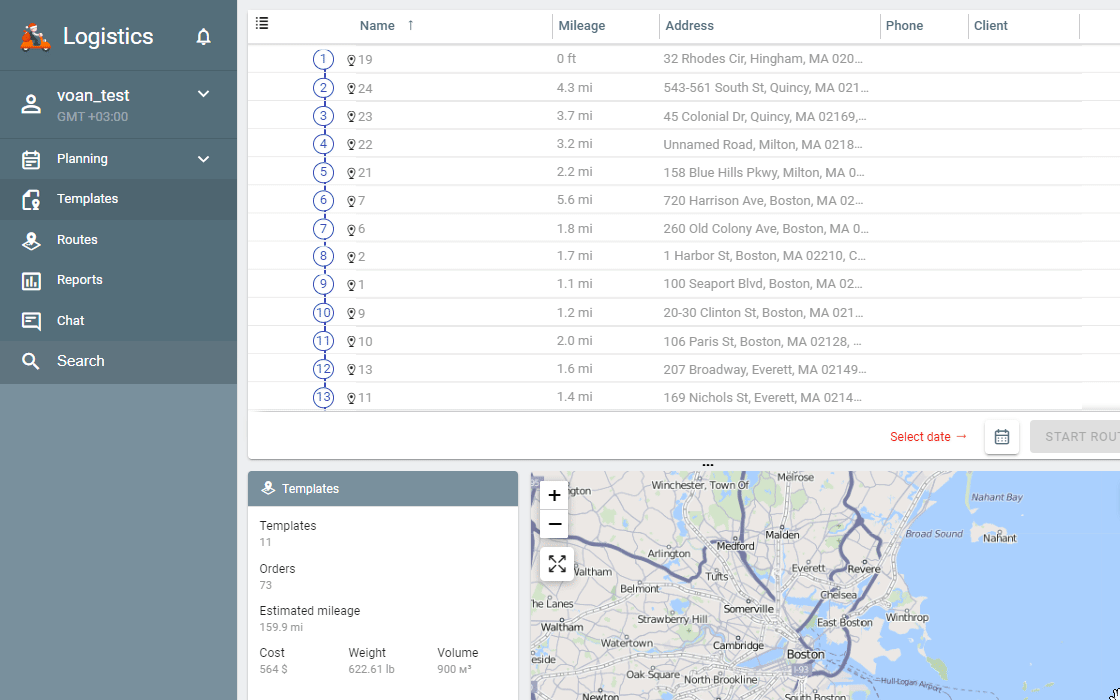Zoom in on the map
The height and width of the screenshot is (700, 1120).
554,496
